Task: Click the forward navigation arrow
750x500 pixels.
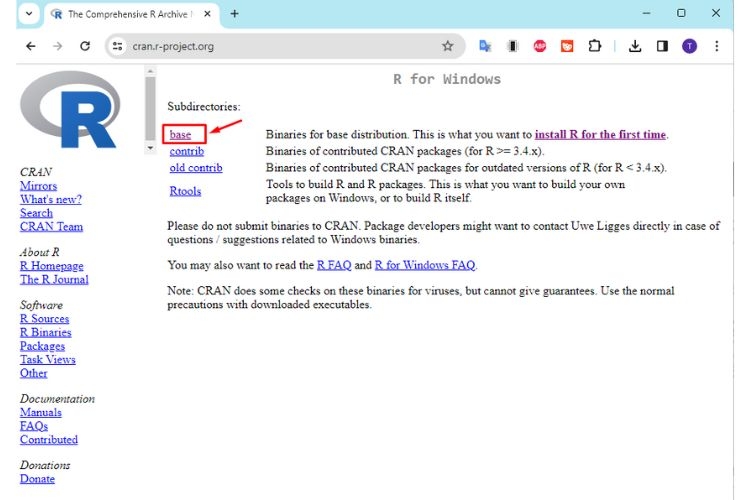Action: pos(57,46)
